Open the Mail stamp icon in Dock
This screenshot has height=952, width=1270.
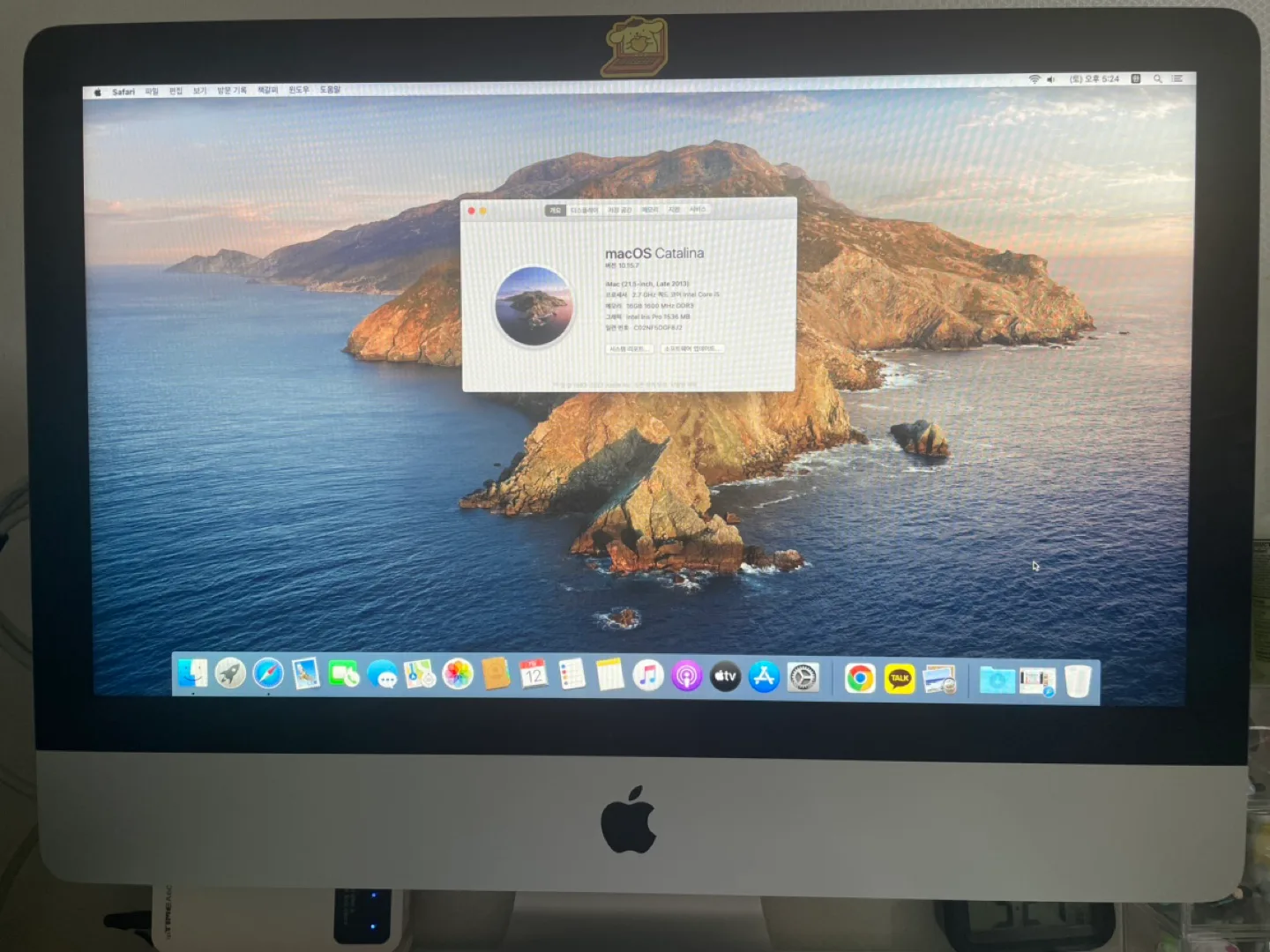click(306, 674)
